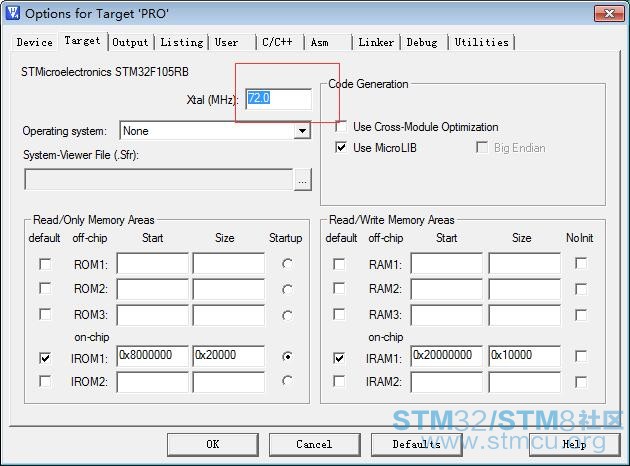The image size is (630, 466).
Task: Select ROM2 Startup radio button
Action: pos(287,289)
